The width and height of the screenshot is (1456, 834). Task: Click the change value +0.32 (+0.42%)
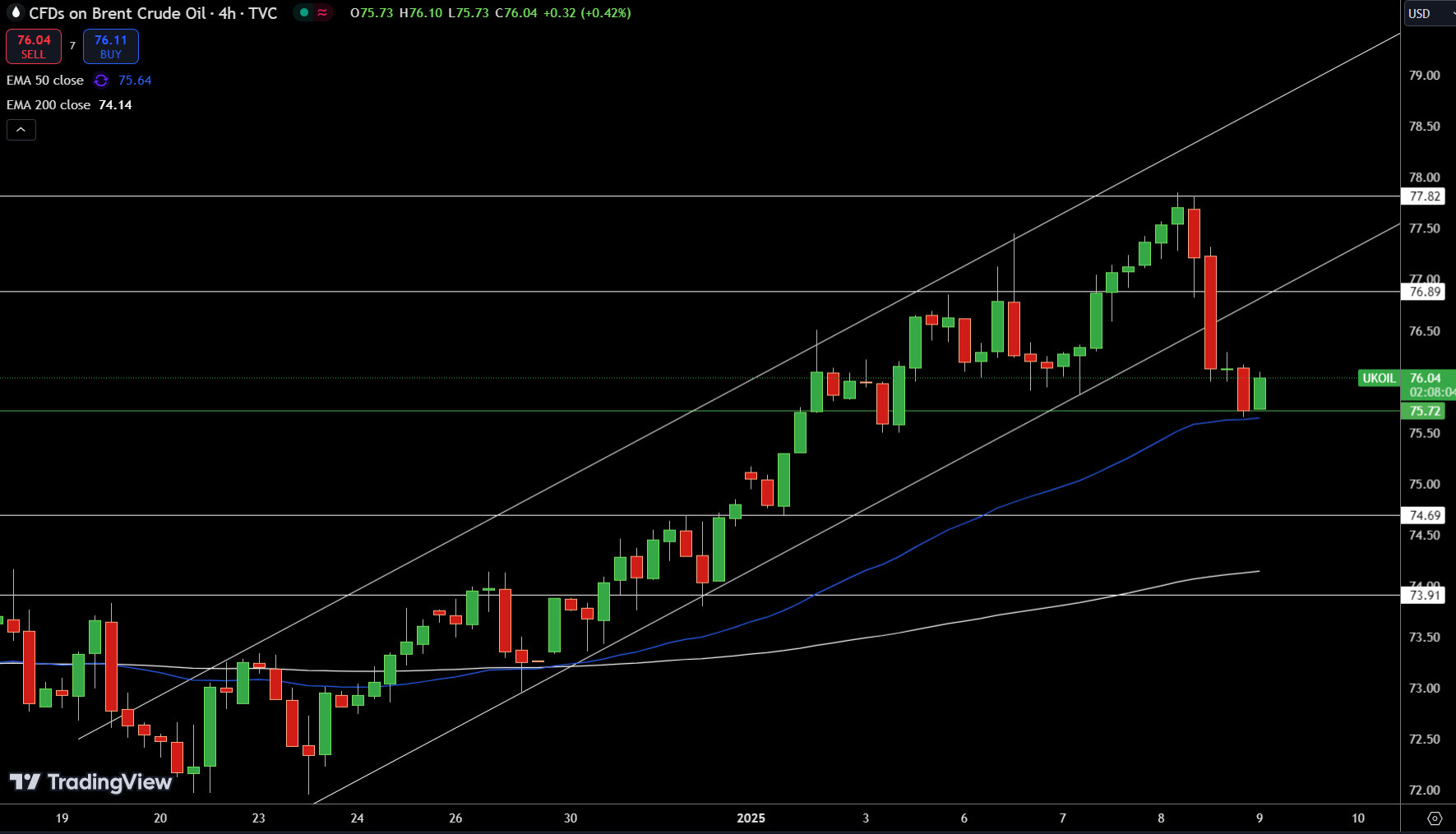click(587, 13)
